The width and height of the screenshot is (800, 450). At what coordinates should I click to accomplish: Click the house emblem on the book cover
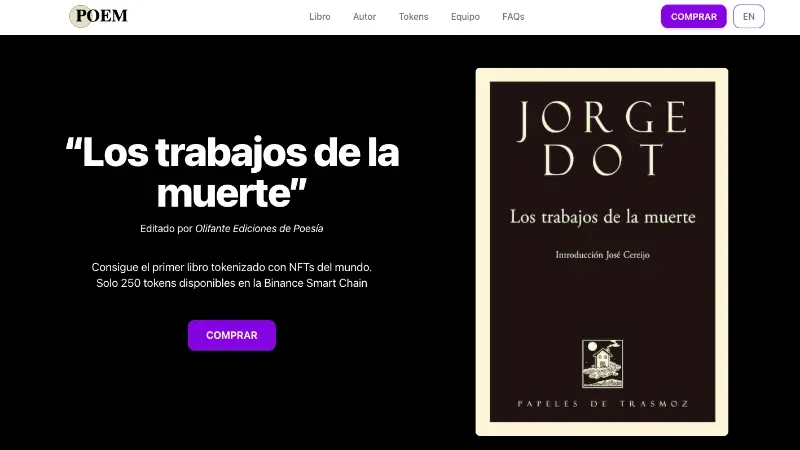(602, 364)
